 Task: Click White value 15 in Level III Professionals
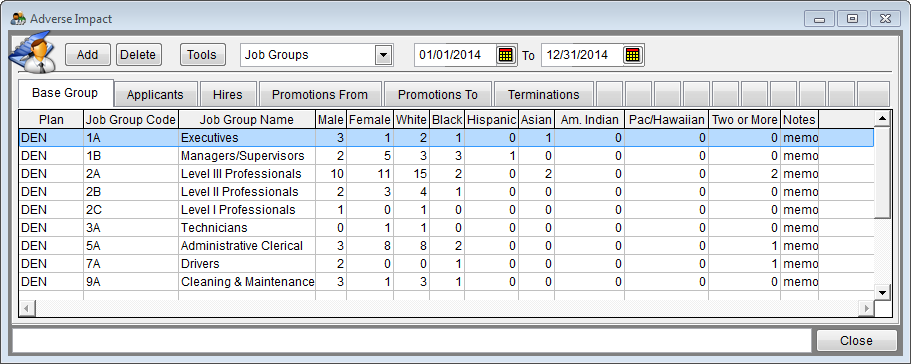click(411, 174)
